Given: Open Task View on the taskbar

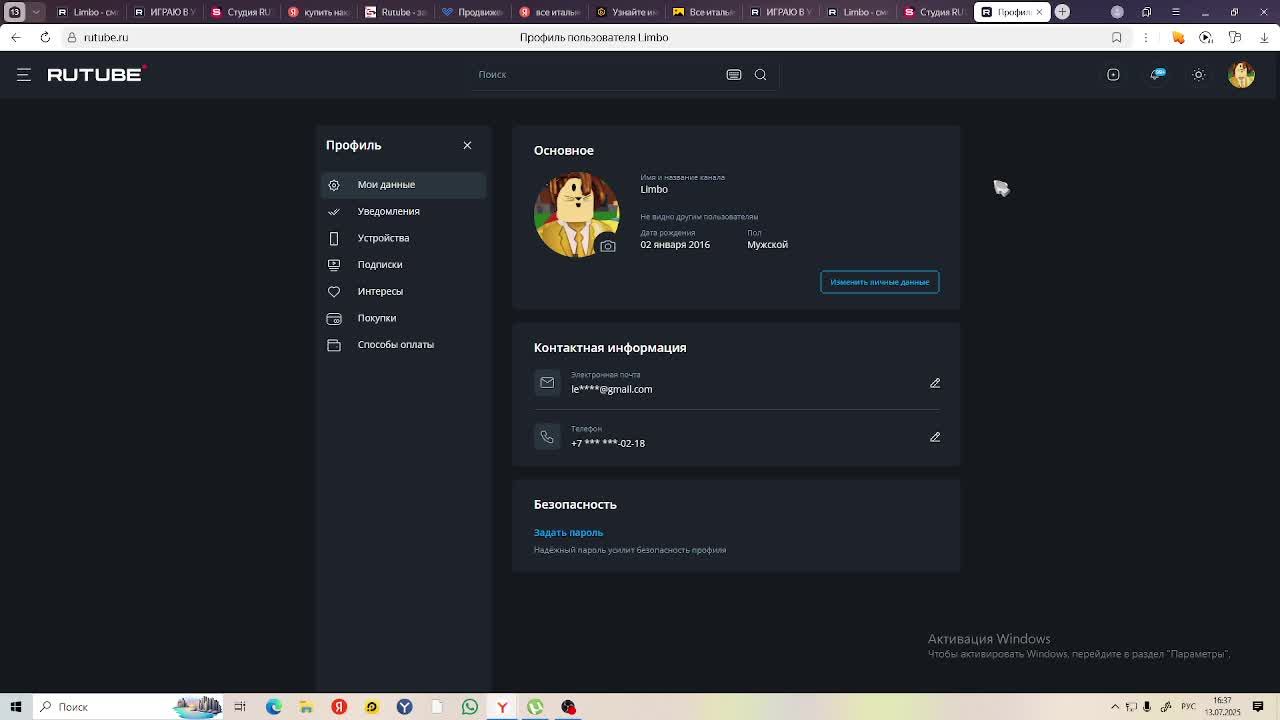Looking at the screenshot, I should pyautogui.click(x=240, y=707).
